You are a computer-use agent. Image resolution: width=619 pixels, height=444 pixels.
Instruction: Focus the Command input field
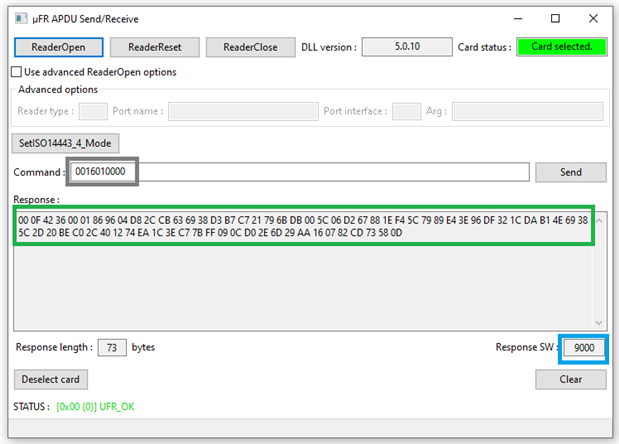click(x=299, y=172)
